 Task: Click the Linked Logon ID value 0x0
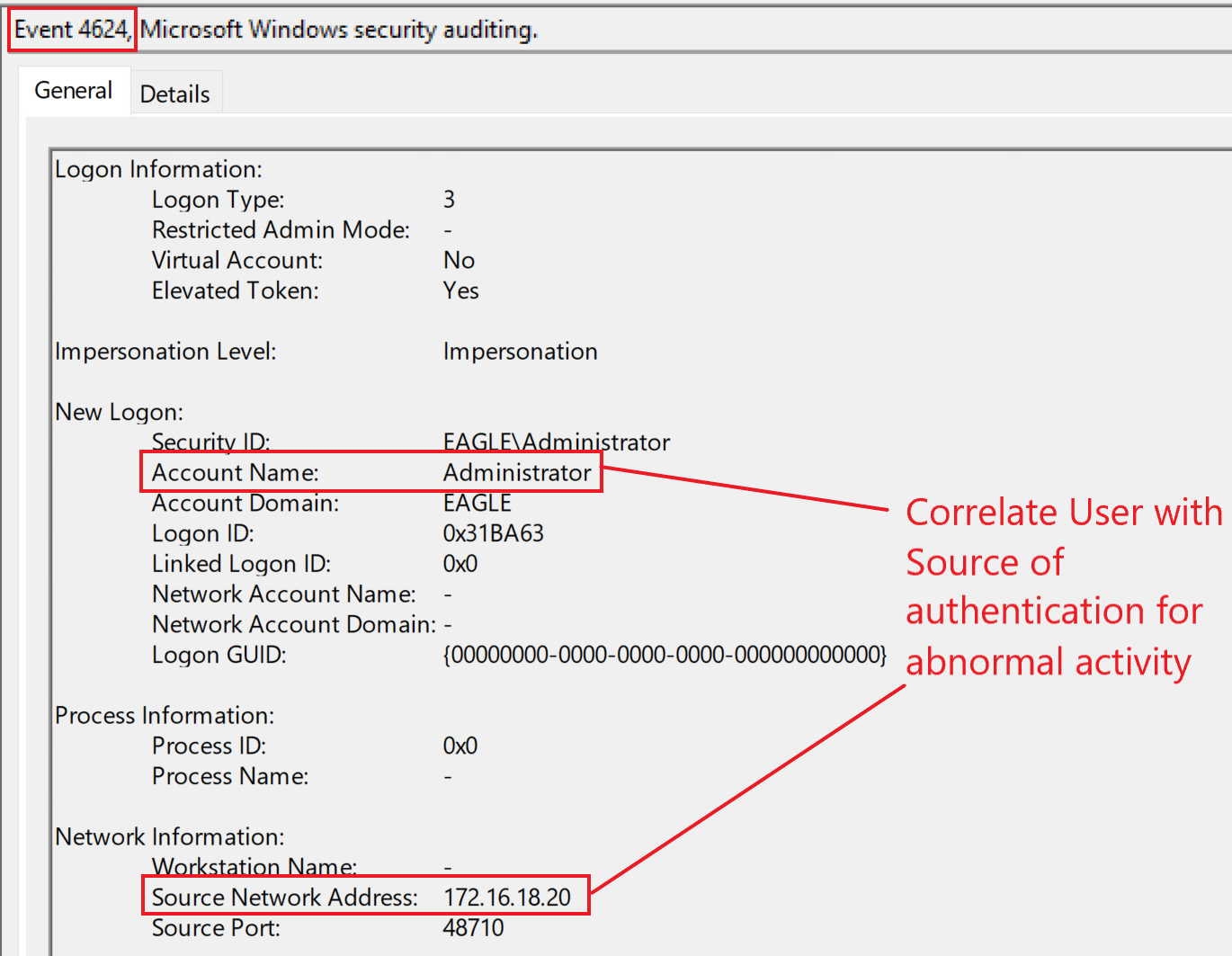(460, 565)
